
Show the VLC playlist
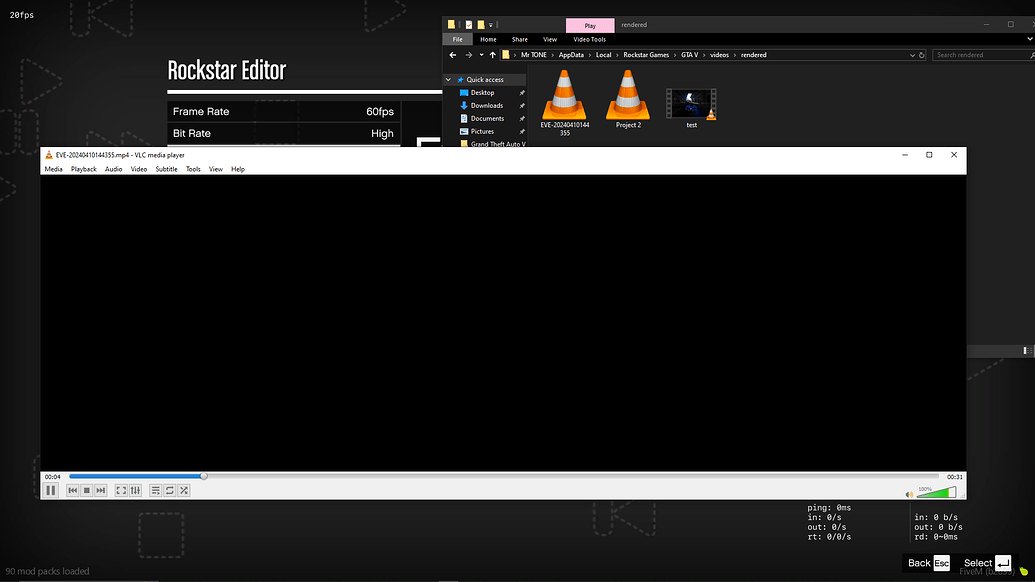[155, 490]
